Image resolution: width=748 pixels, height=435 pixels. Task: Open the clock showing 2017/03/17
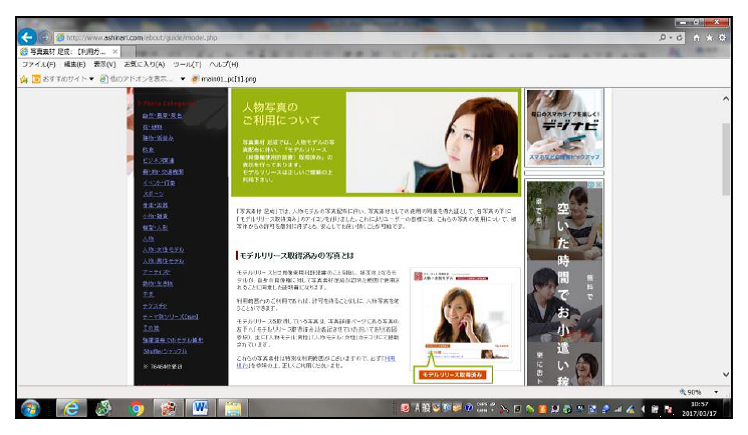tap(699, 409)
